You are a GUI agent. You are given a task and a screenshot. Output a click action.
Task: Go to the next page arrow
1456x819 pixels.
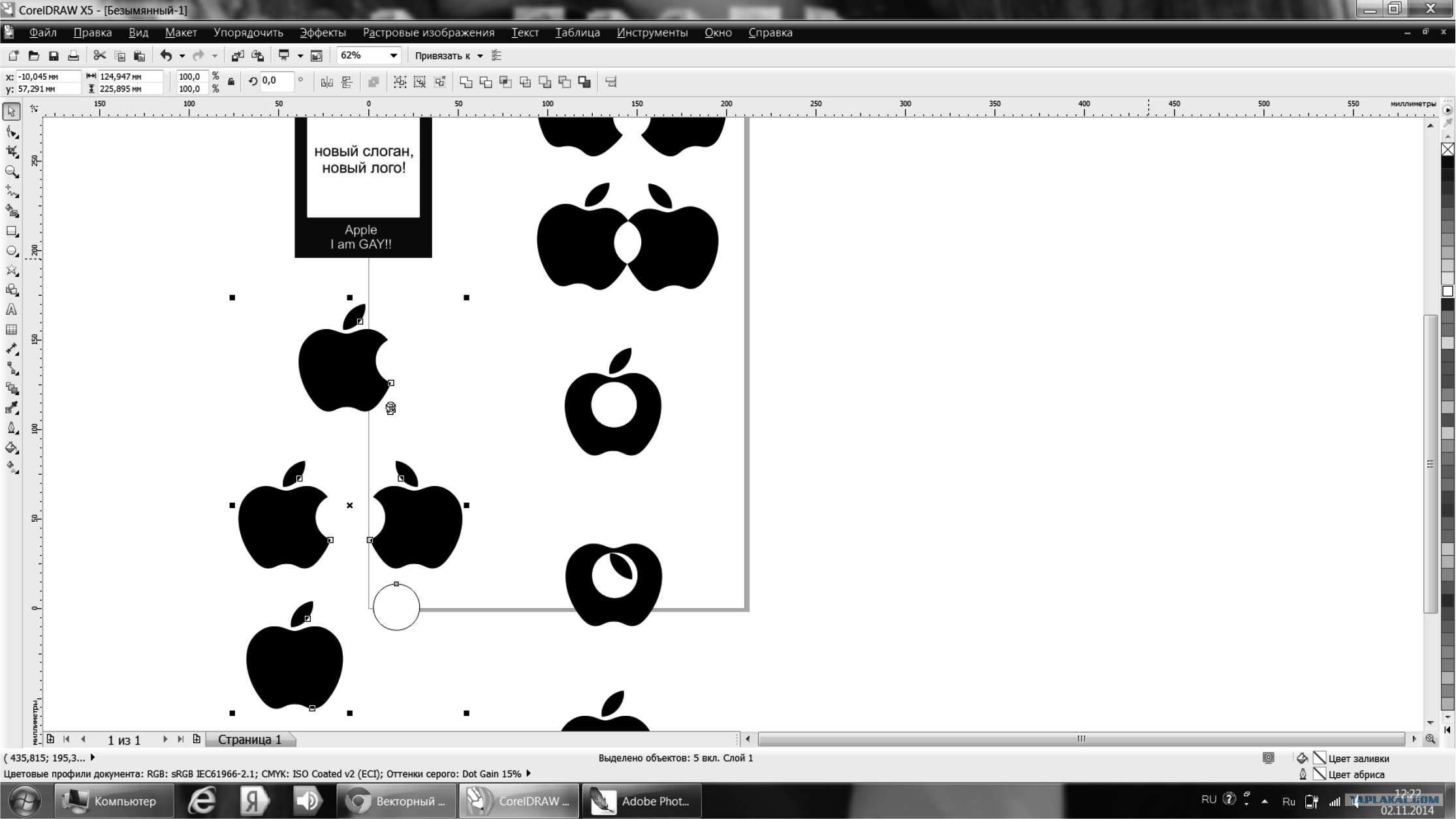tap(165, 739)
